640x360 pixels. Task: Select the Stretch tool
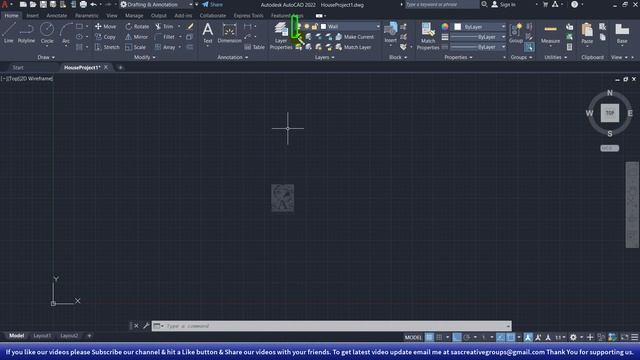[107, 47]
